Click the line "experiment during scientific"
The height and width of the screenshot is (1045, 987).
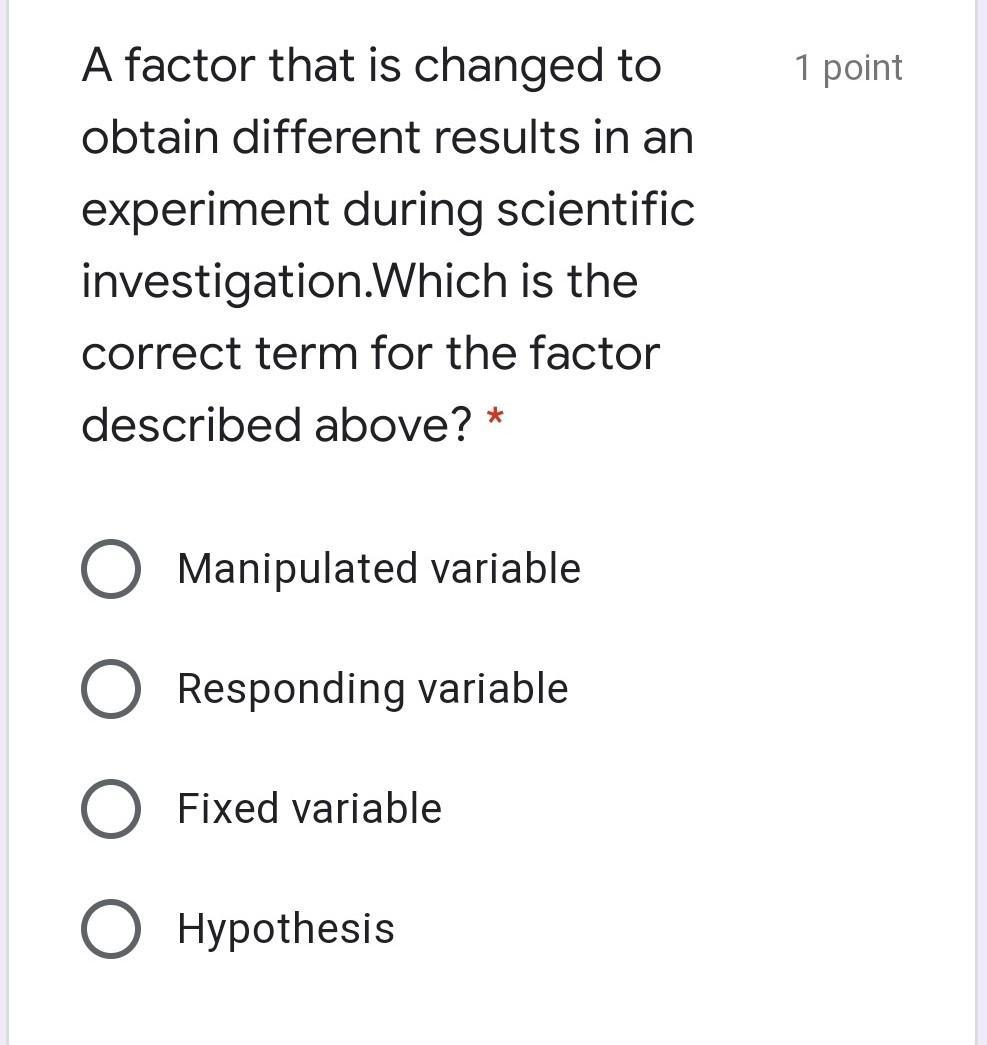(387, 210)
